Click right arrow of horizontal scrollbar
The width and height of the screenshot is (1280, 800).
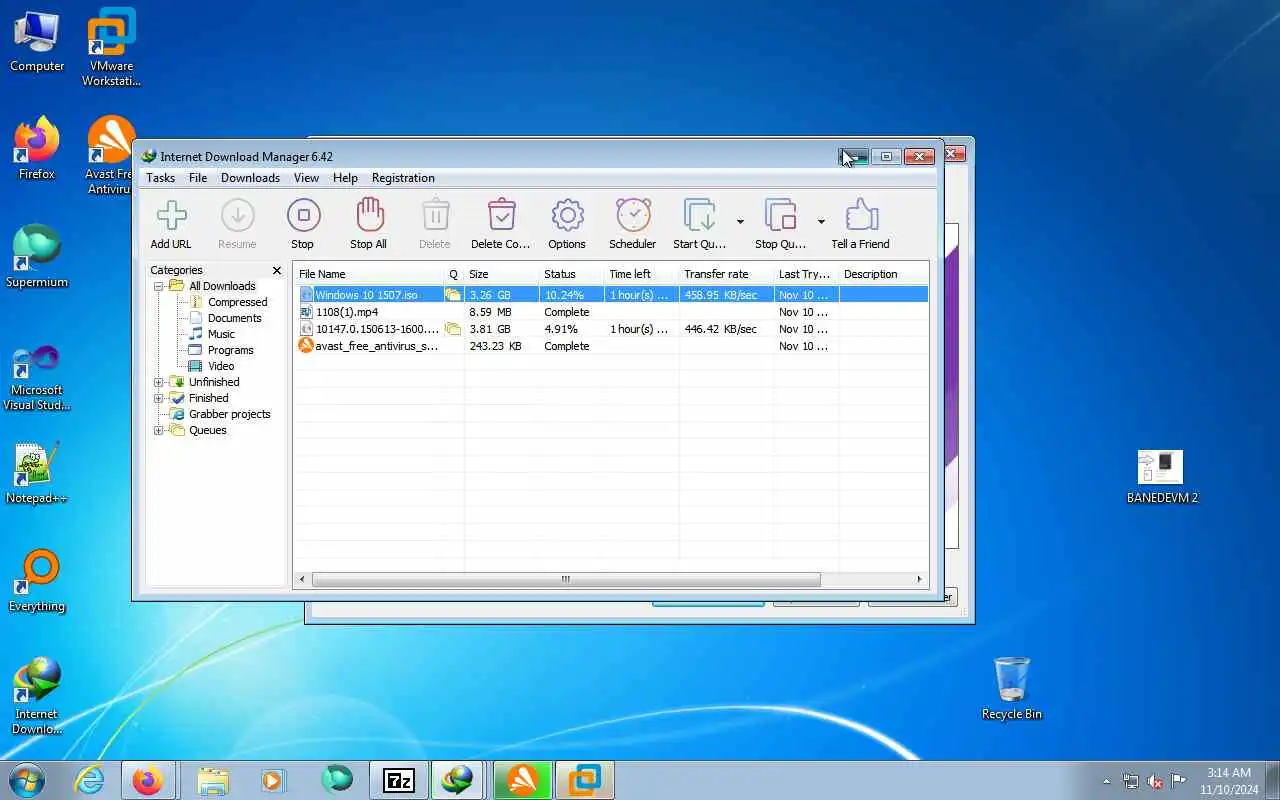tap(919, 579)
